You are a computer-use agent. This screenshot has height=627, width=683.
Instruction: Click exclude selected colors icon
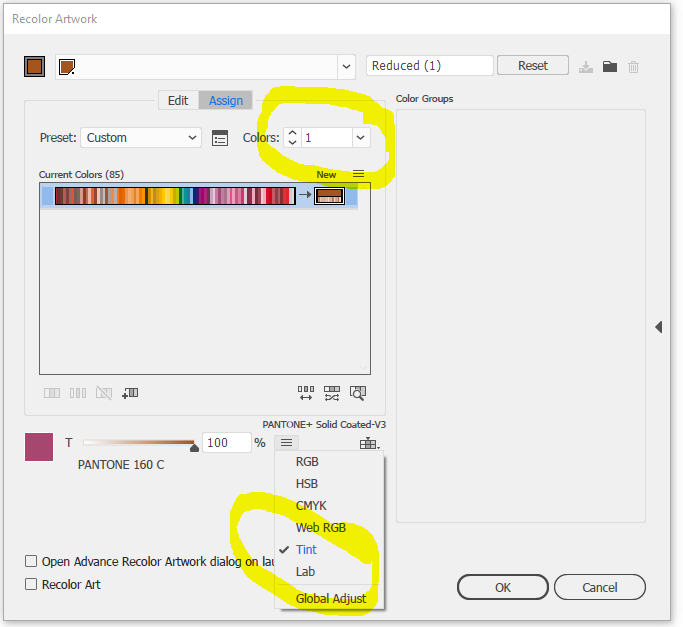click(104, 393)
